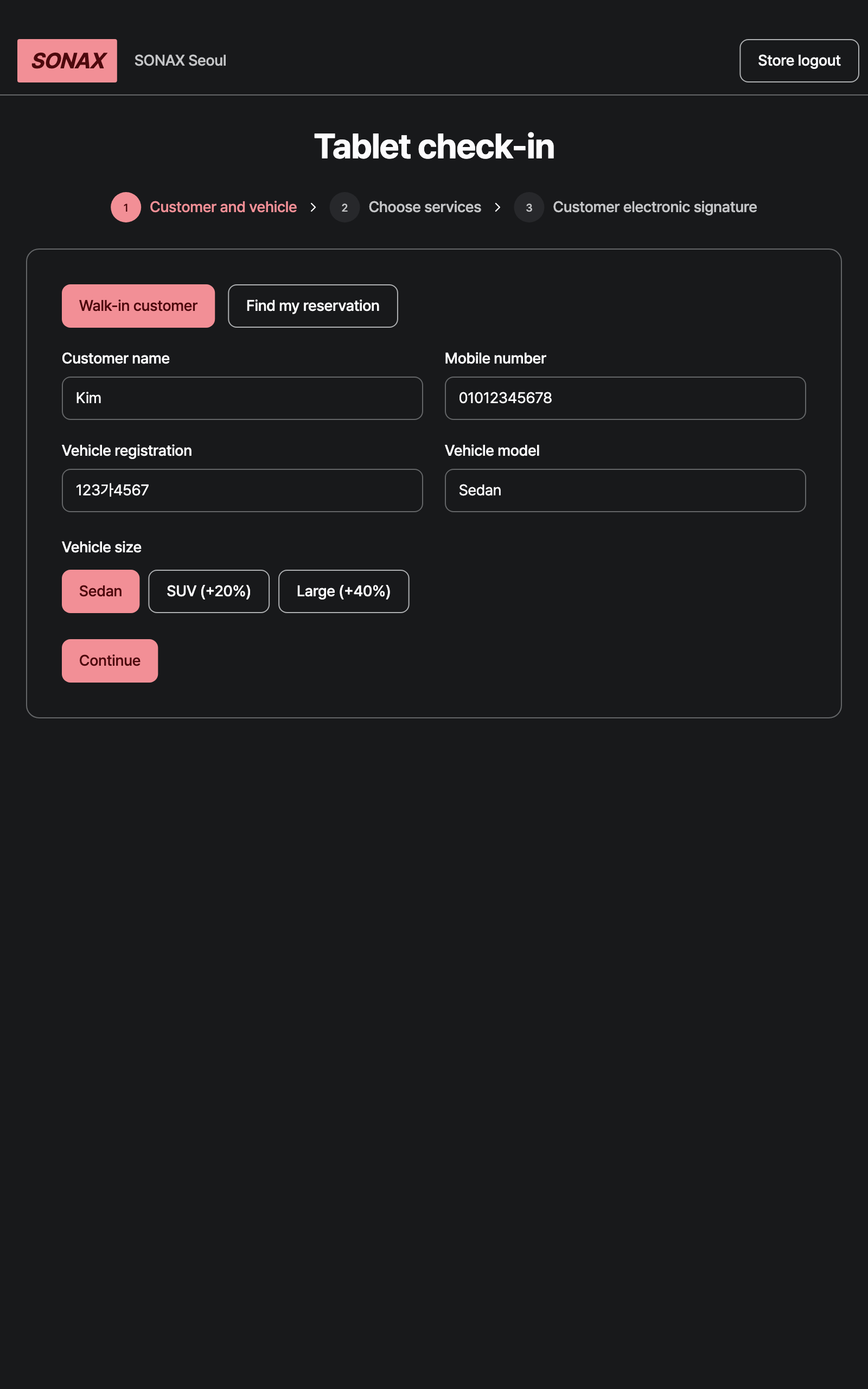The height and width of the screenshot is (1389, 868).
Task: Select Sedan vehicle size option
Action: (x=100, y=591)
